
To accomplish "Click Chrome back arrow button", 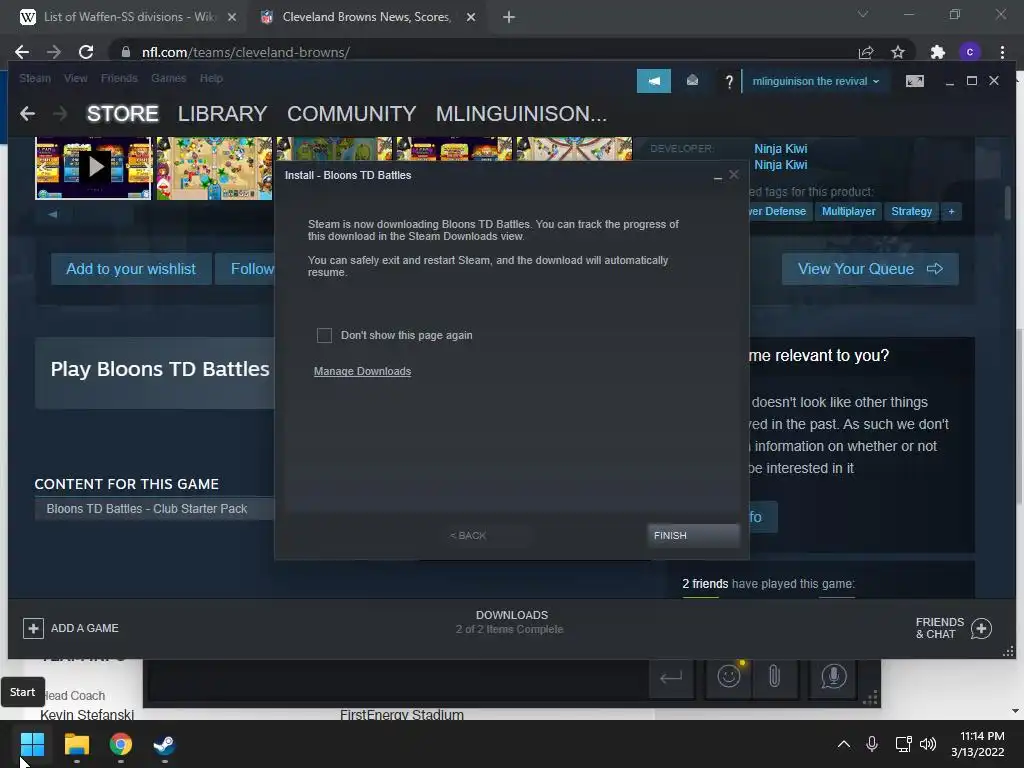I will 22,52.
